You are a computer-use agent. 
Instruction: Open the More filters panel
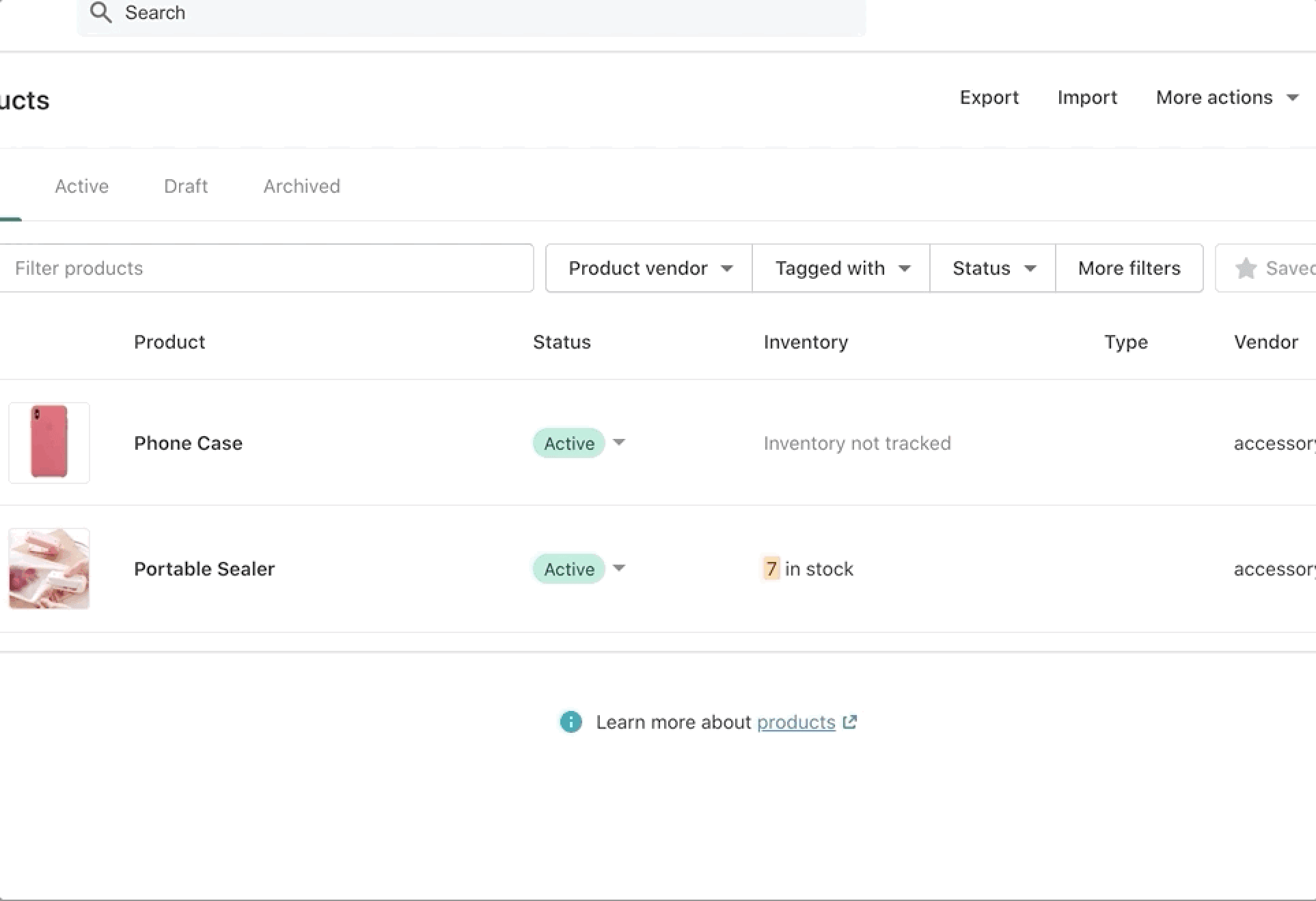(1129, 268)
